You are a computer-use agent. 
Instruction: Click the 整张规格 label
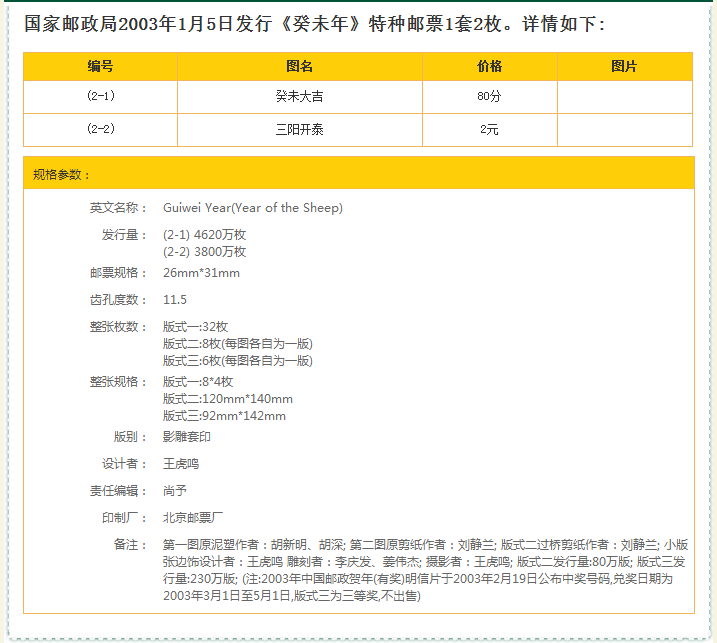pos(118,382)
